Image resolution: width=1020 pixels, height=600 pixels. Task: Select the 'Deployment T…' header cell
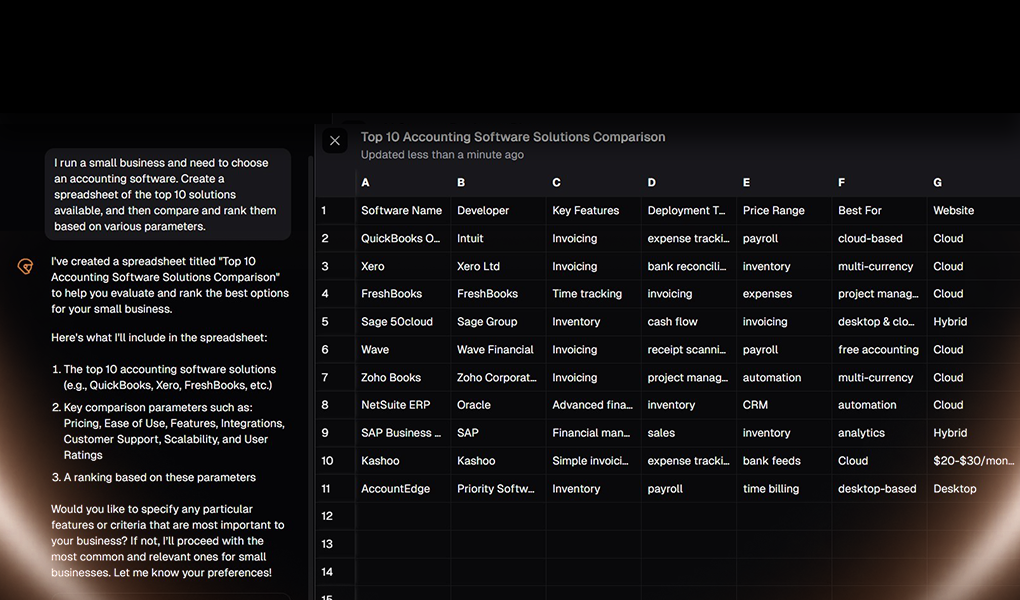(x=689, y=211)
